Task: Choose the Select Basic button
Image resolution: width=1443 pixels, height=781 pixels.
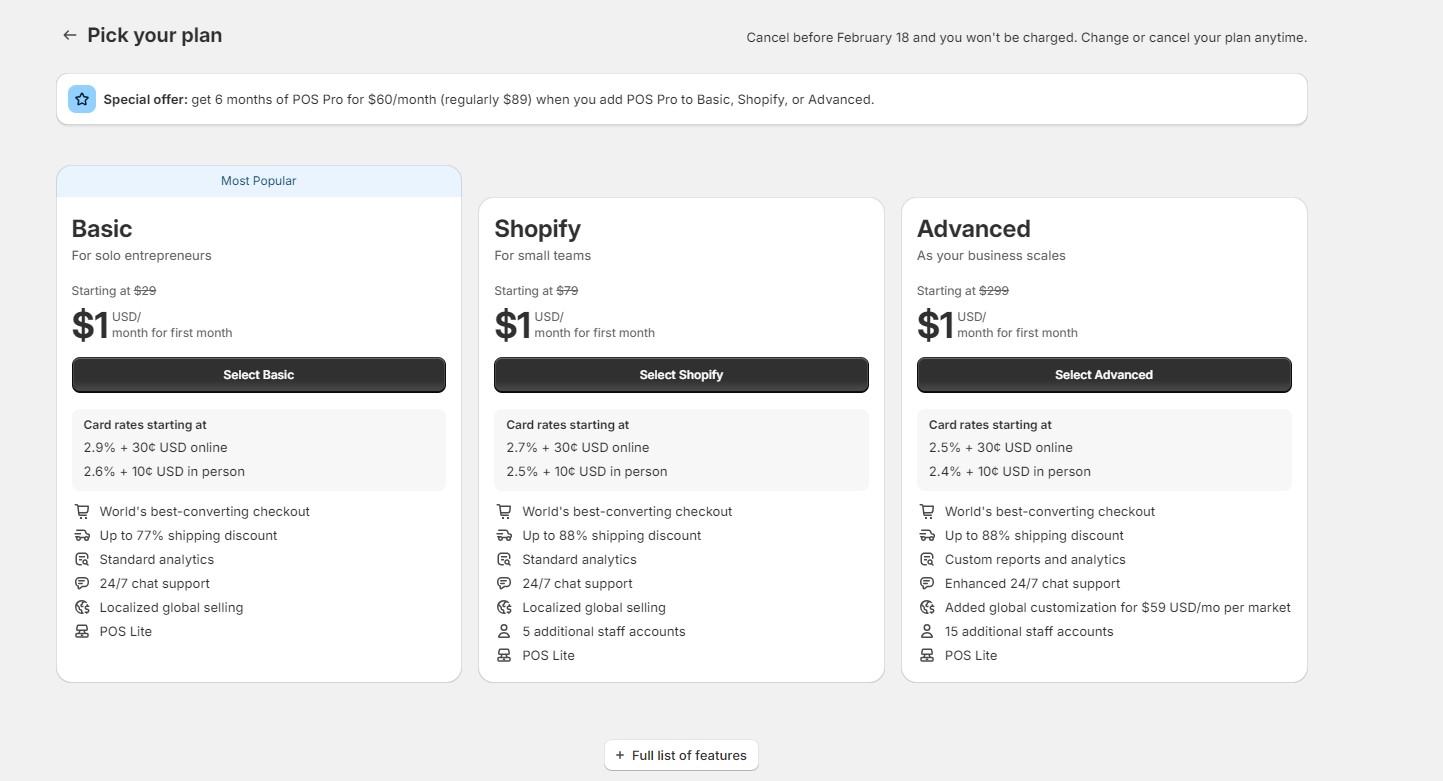Action: point(259,375)
